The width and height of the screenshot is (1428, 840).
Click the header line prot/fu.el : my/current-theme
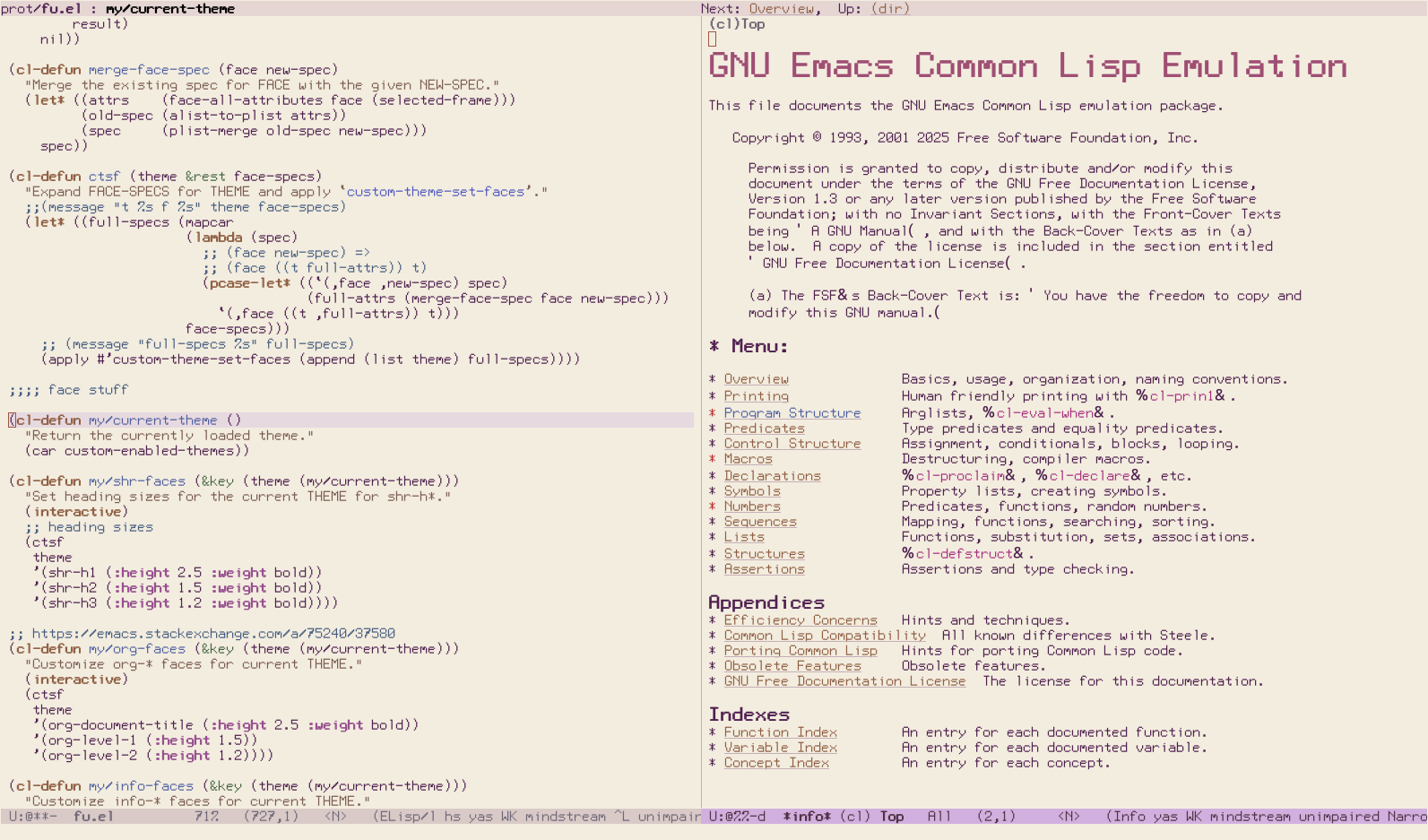pos(117,8)
